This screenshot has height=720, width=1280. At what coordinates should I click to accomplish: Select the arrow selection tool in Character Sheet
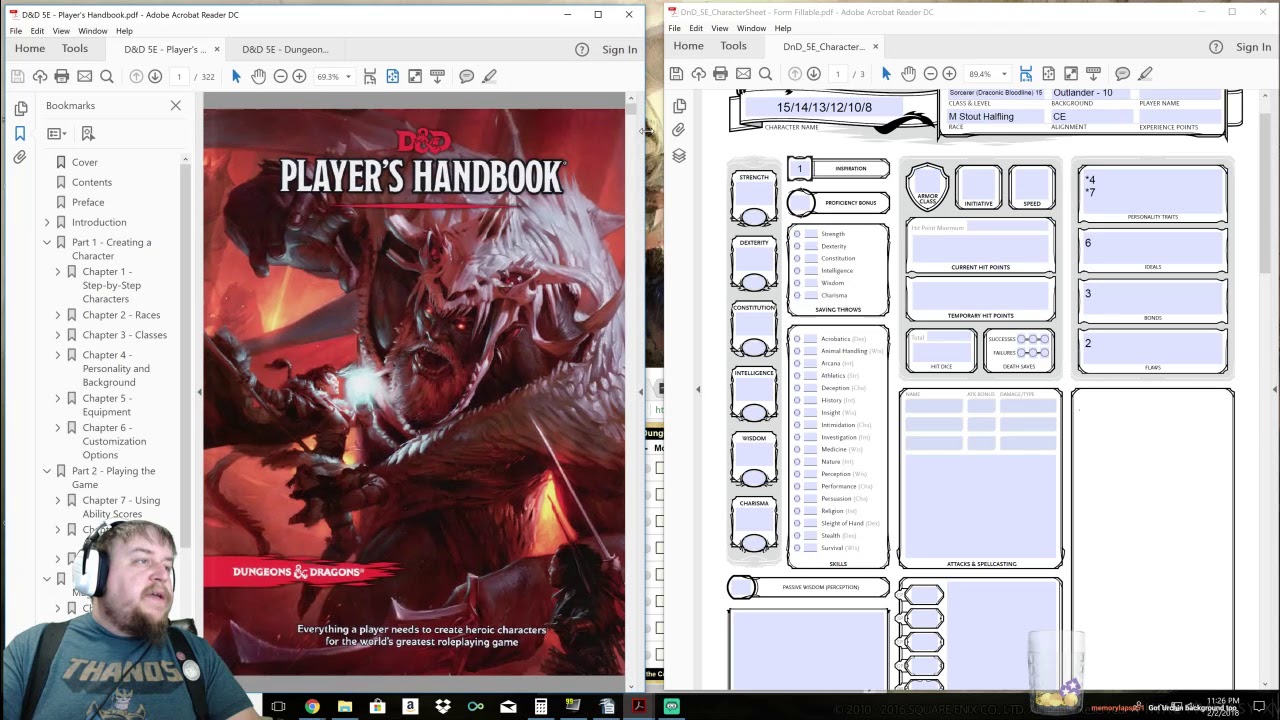[886, 74]
